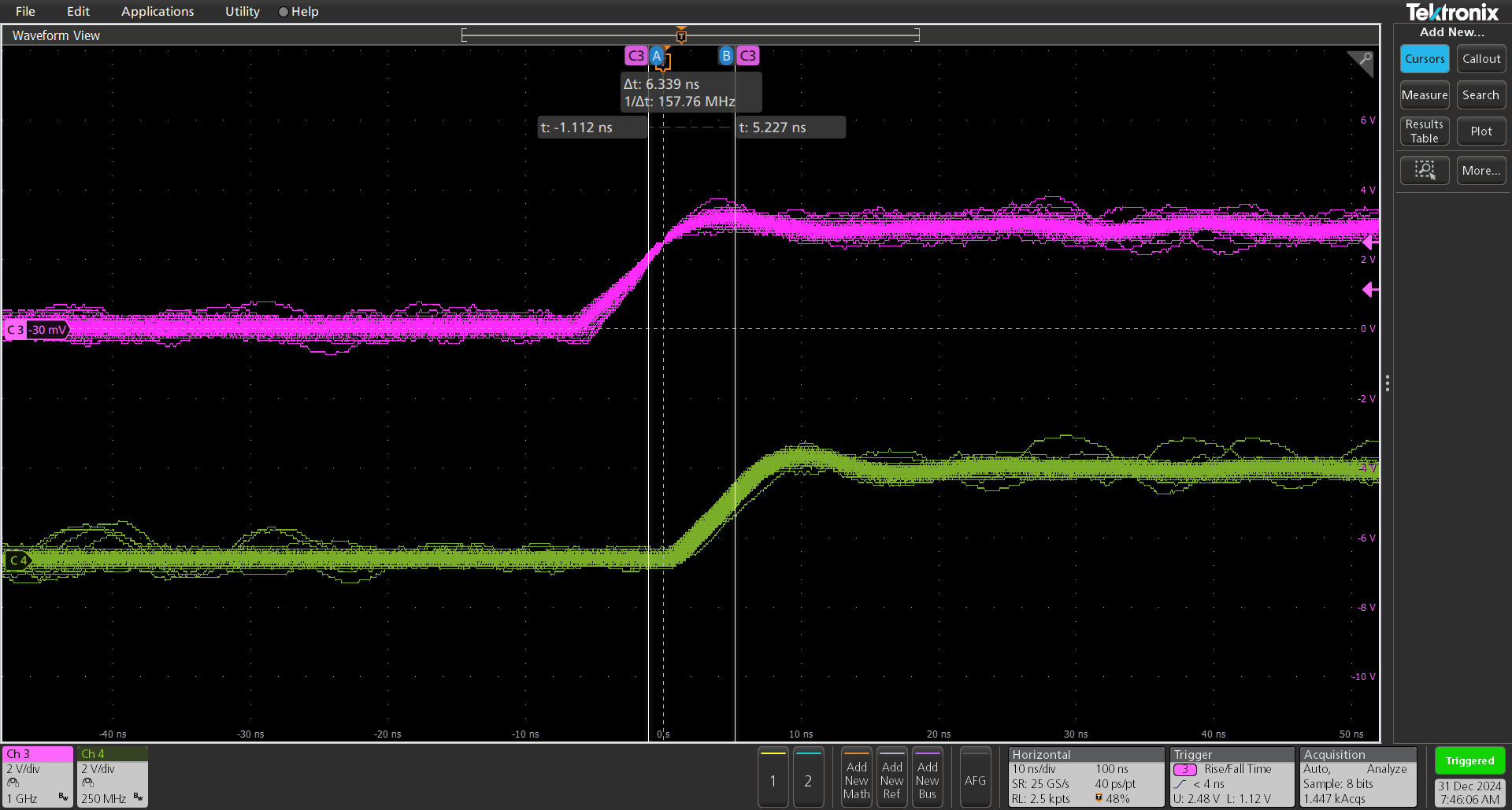Click the magenta trigger level arrow
Image resolution: width=1512 pixels, height=810 pixels.
pyautogui.click(x=1369, y=290)
